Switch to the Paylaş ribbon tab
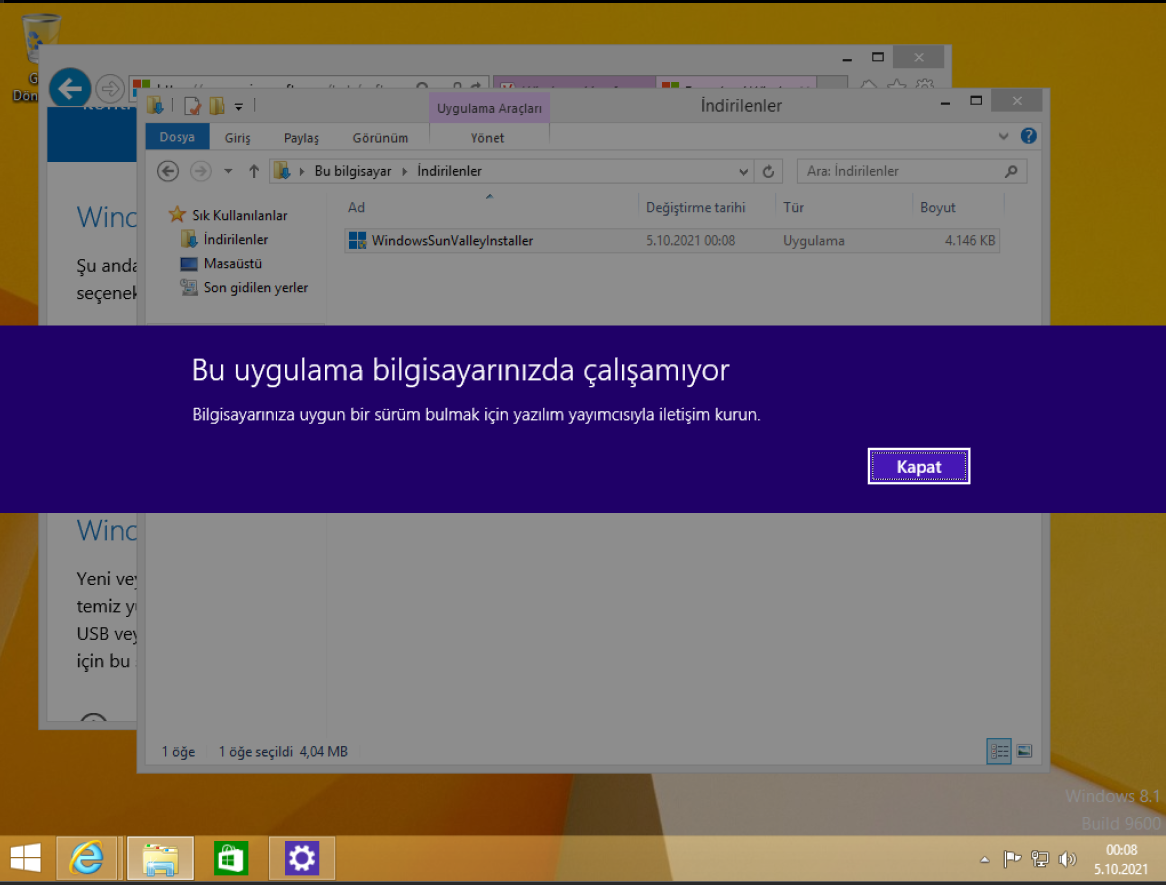Viewport: 1166px width, 885px height. tap(301, 138)
